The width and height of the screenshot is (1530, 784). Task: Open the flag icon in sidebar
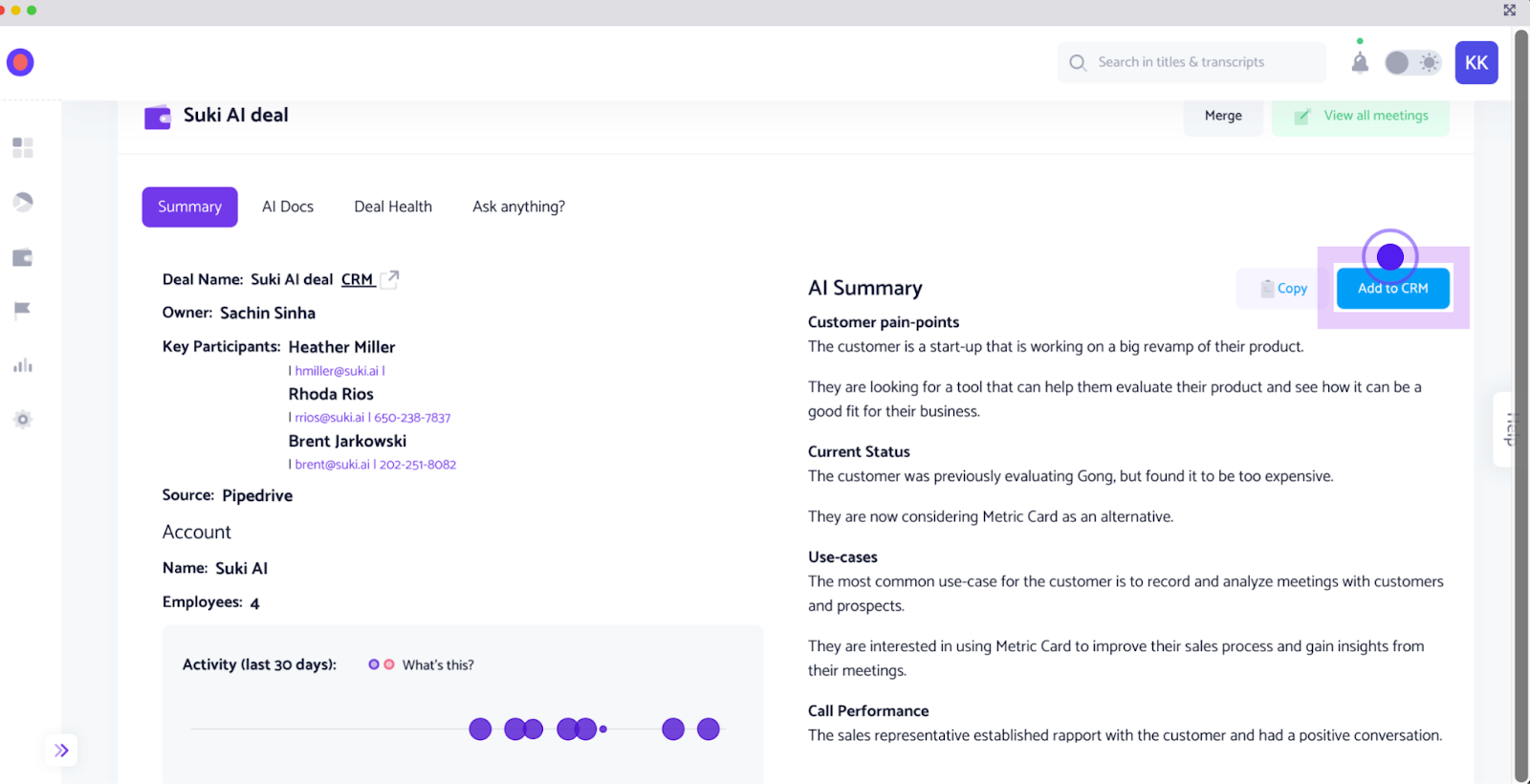(23, 310)
